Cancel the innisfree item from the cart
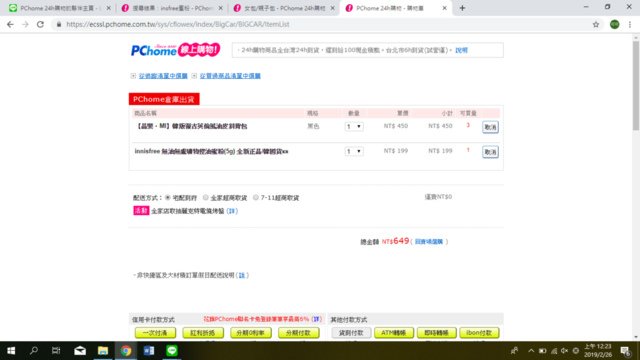 coord(490,152)
